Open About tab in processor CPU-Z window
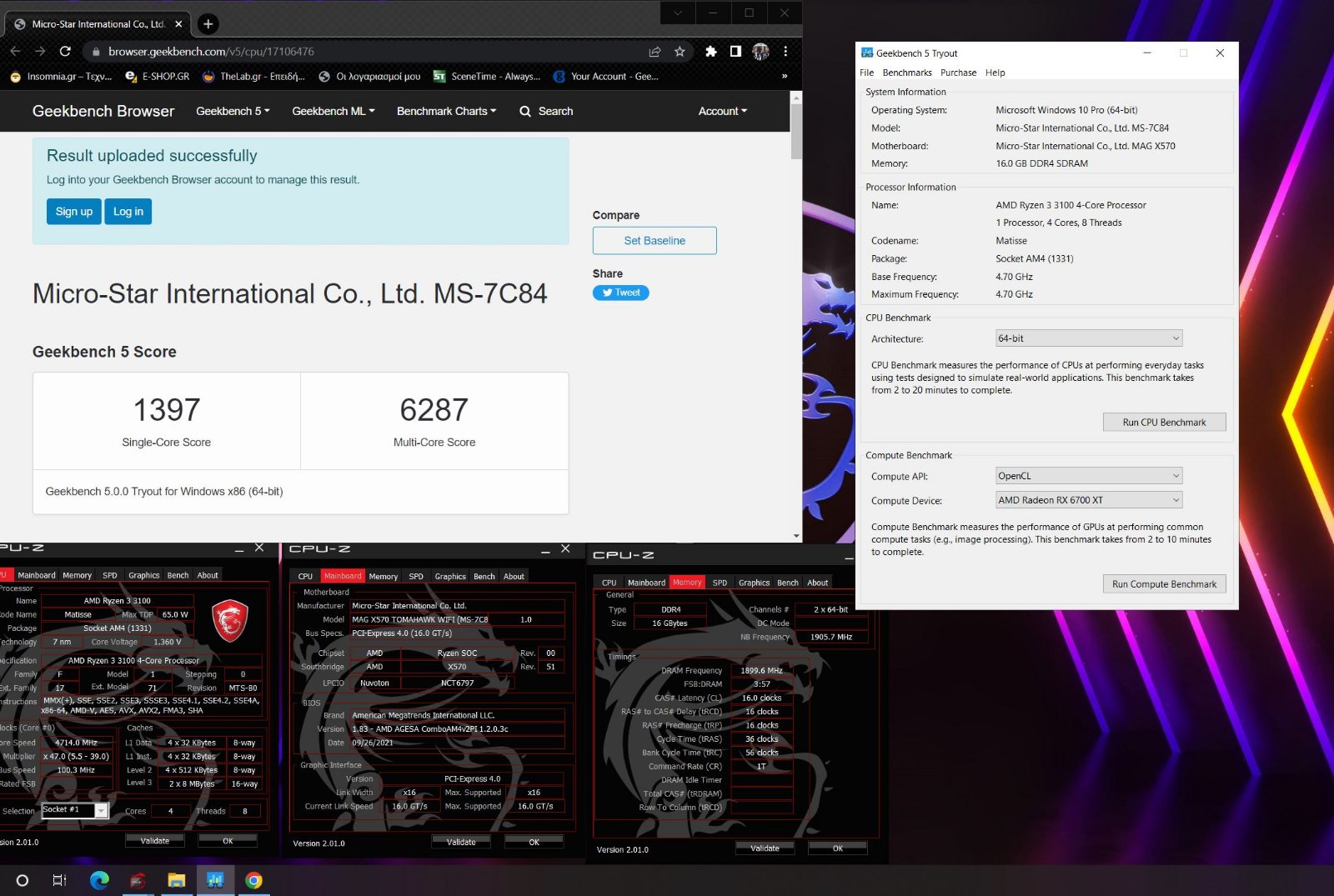The image size is (1334, 896). [208, 575]
